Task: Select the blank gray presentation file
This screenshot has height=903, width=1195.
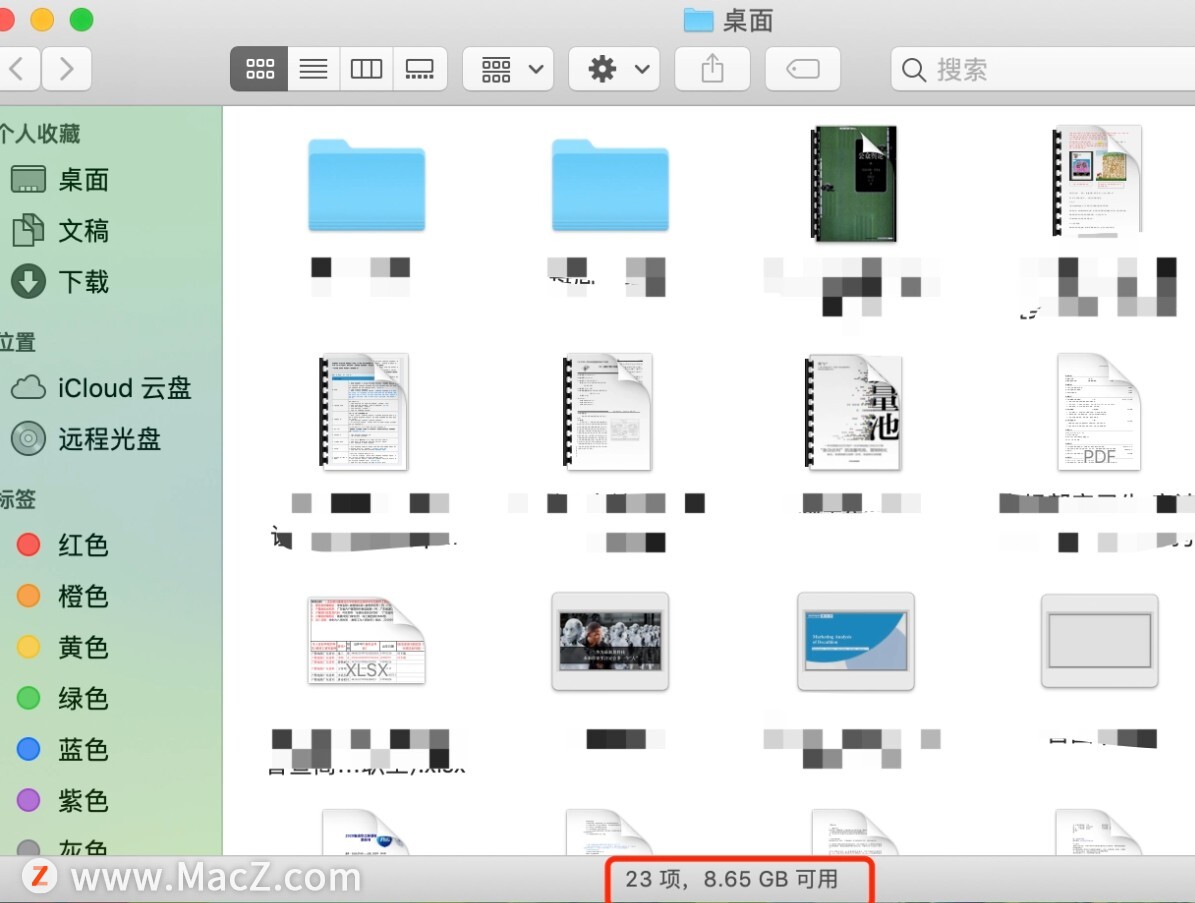Action: click(1100, 642)
